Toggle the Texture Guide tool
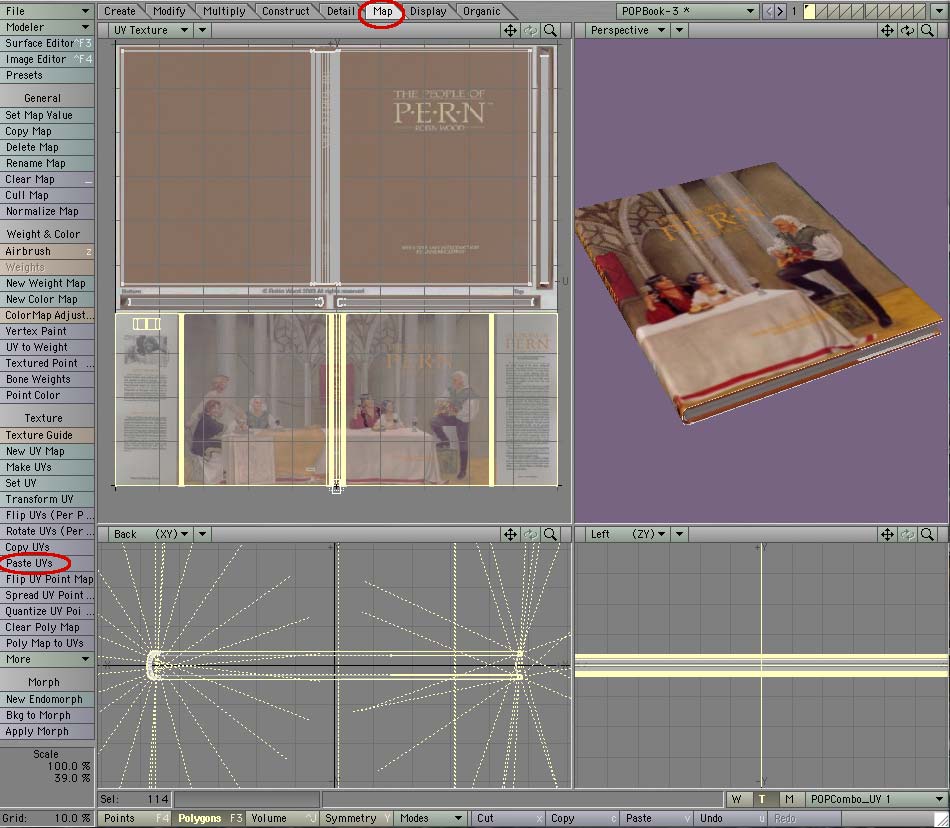The image size is (950, 828). 47,435
